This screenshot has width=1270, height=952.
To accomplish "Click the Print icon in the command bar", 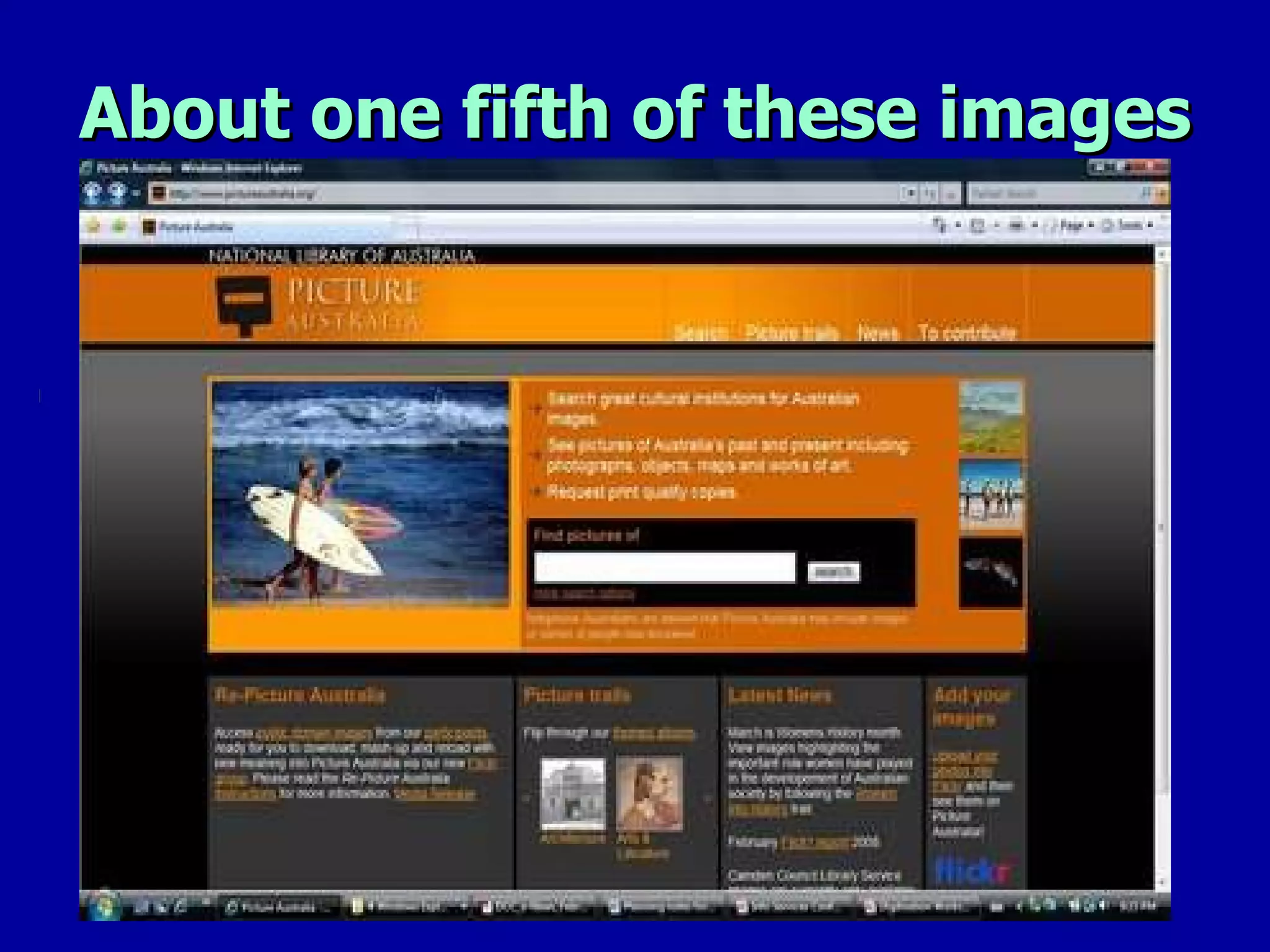I will pos(1016,226).
